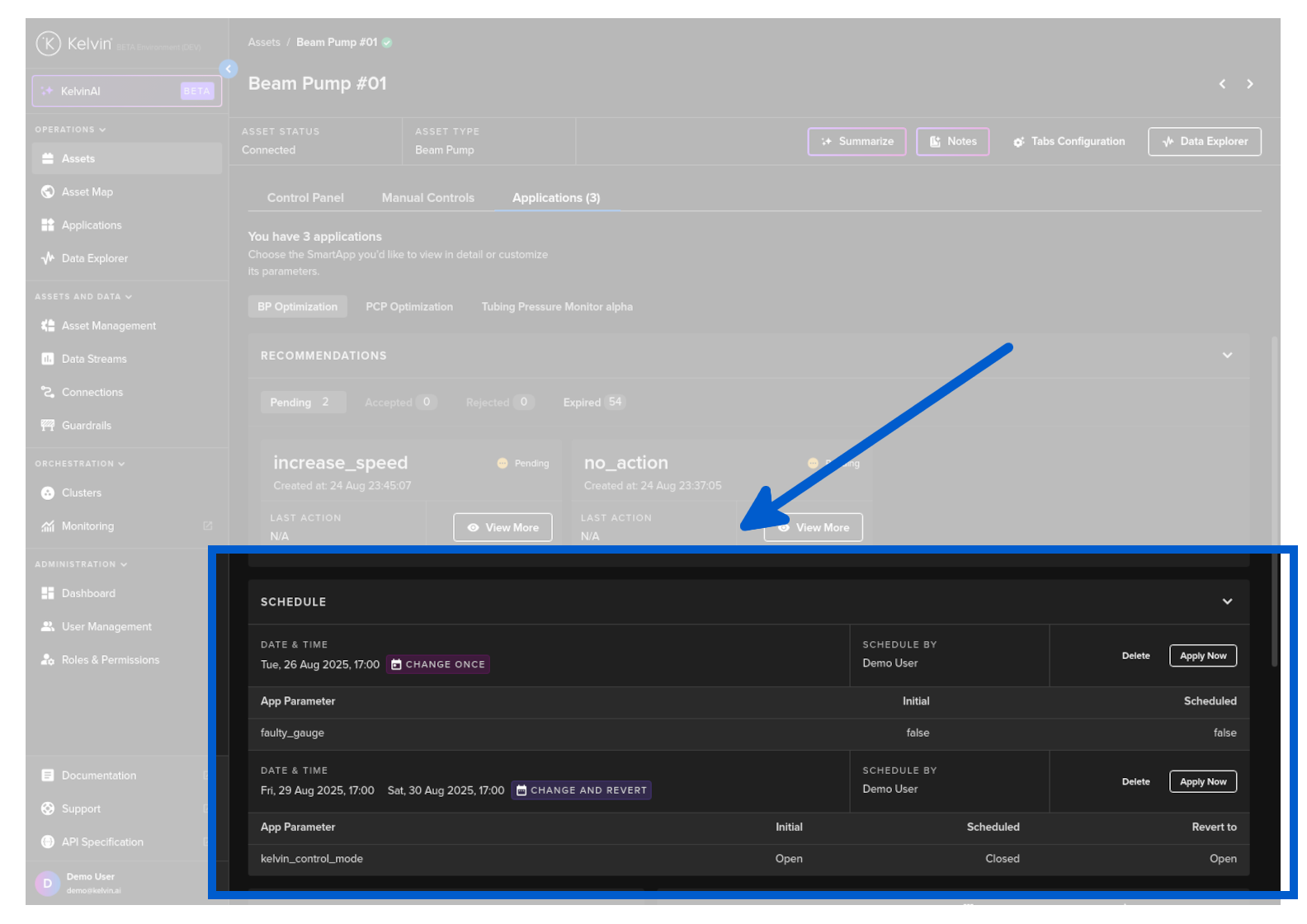Show Pending recommendations filter
1307x924 pixels.
300,403
